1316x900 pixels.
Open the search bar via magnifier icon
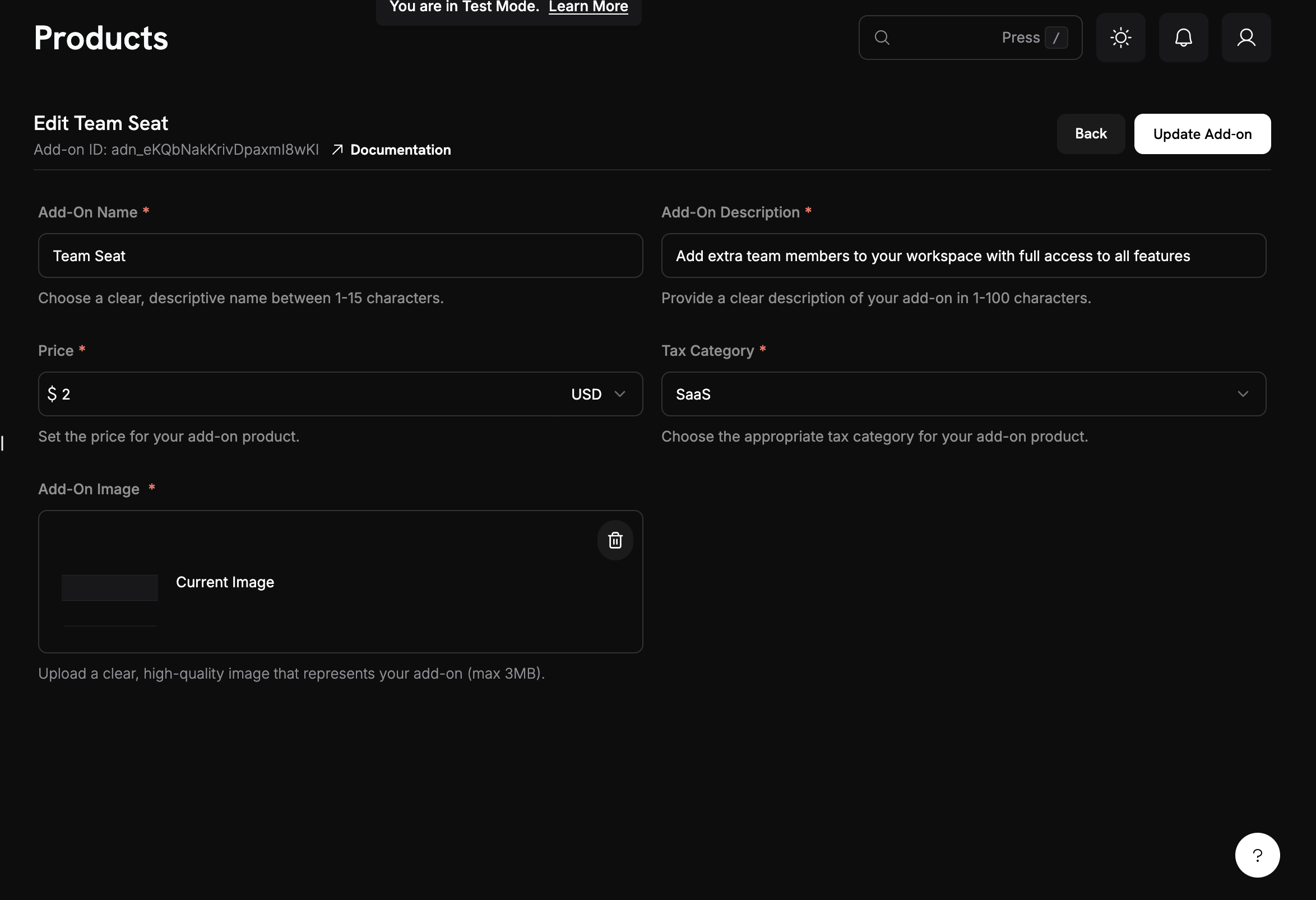coord(882,38)
